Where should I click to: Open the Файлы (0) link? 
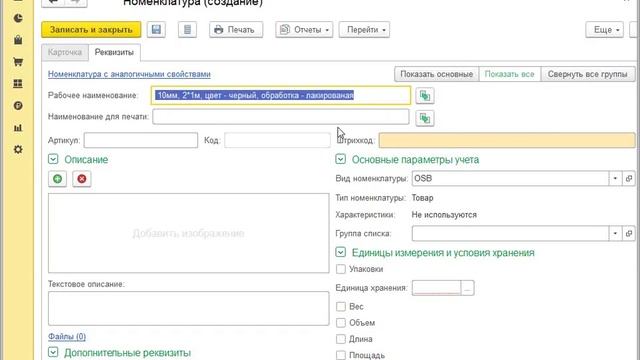pyautogui.click(x=67, y=337)
